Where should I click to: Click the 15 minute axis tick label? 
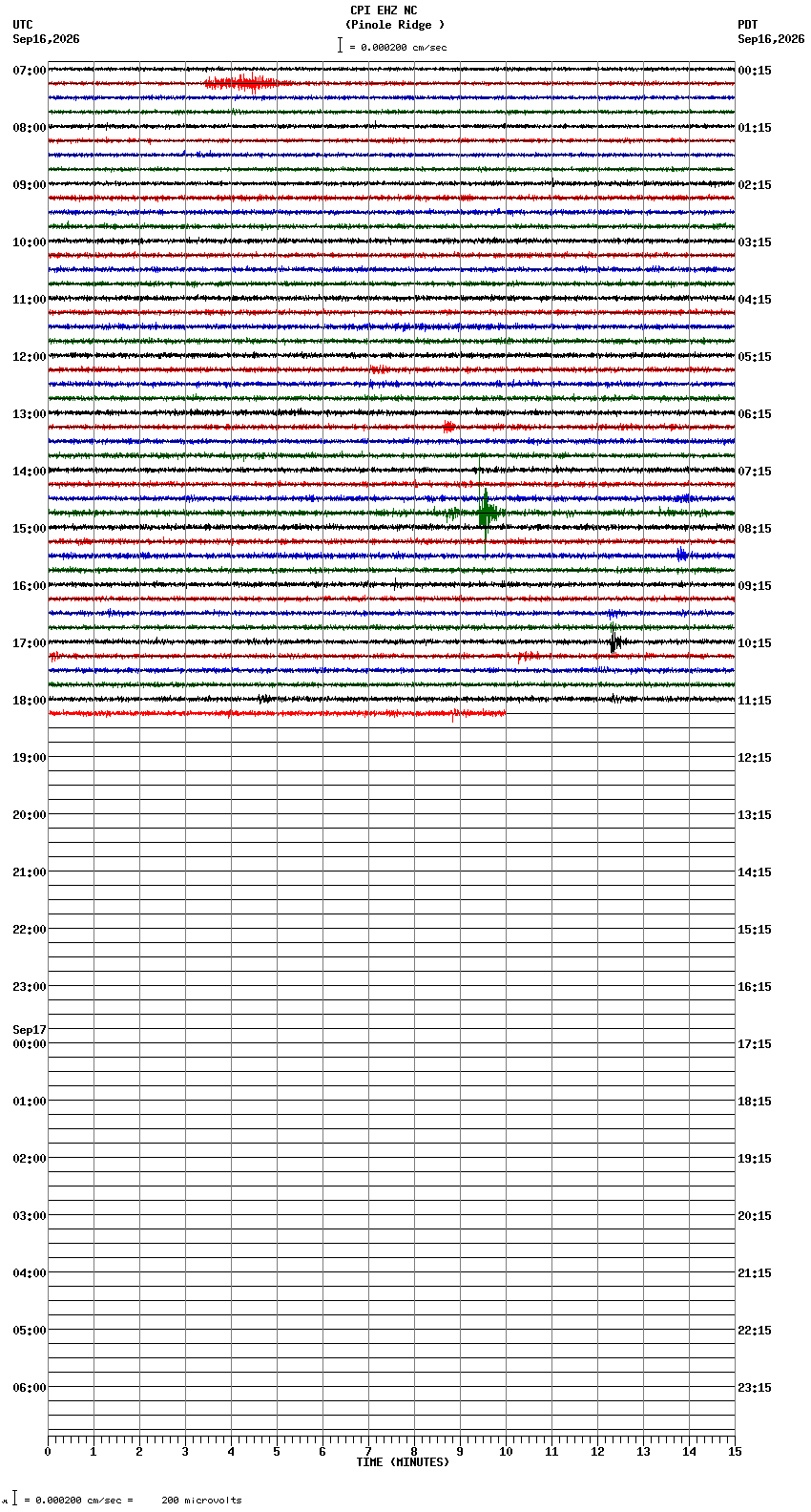pyautogui.click(x=735, y=1452)
